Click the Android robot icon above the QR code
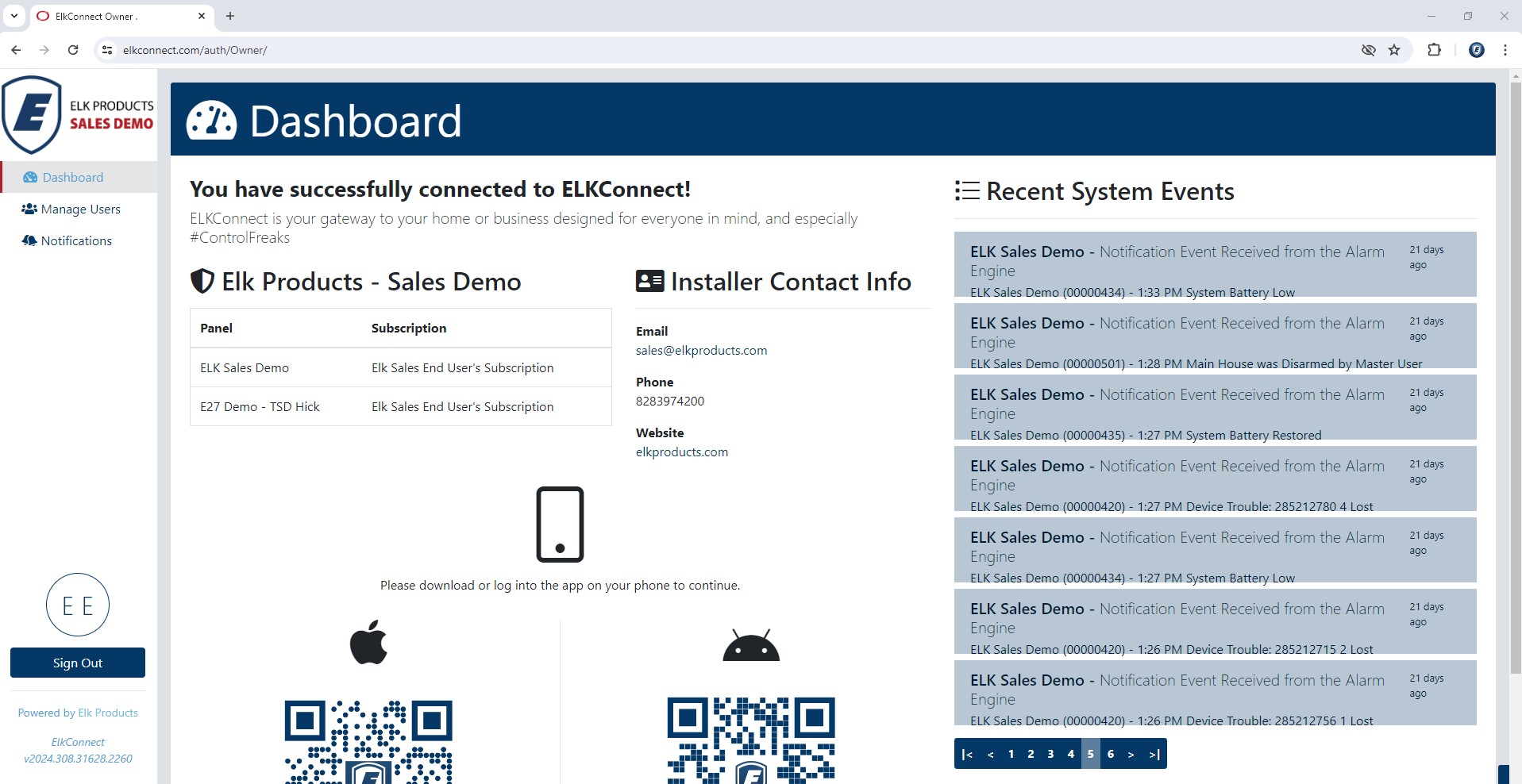 tap(749, 644)
